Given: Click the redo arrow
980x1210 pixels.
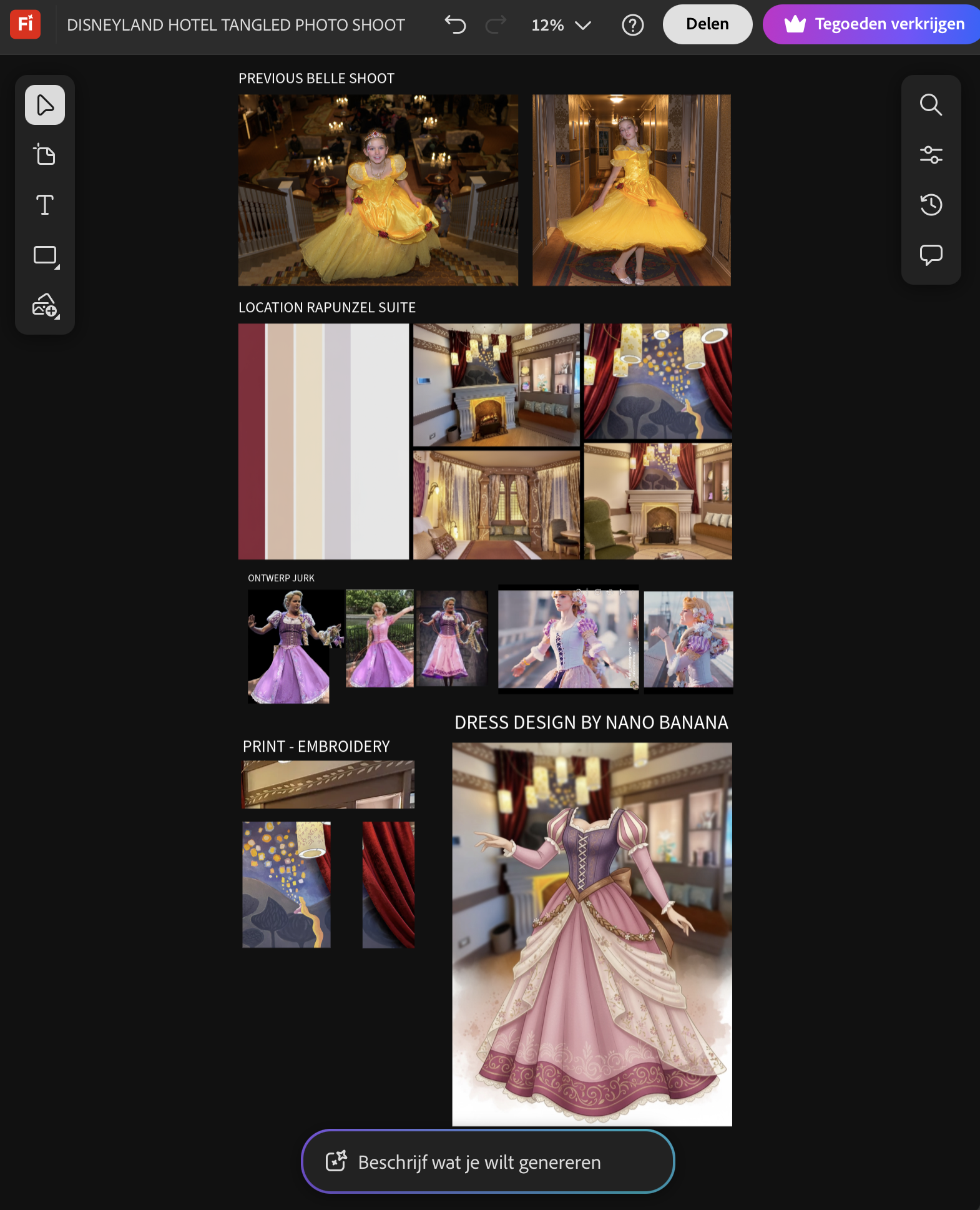Looking at the screenshot, I should click(496, 25).
